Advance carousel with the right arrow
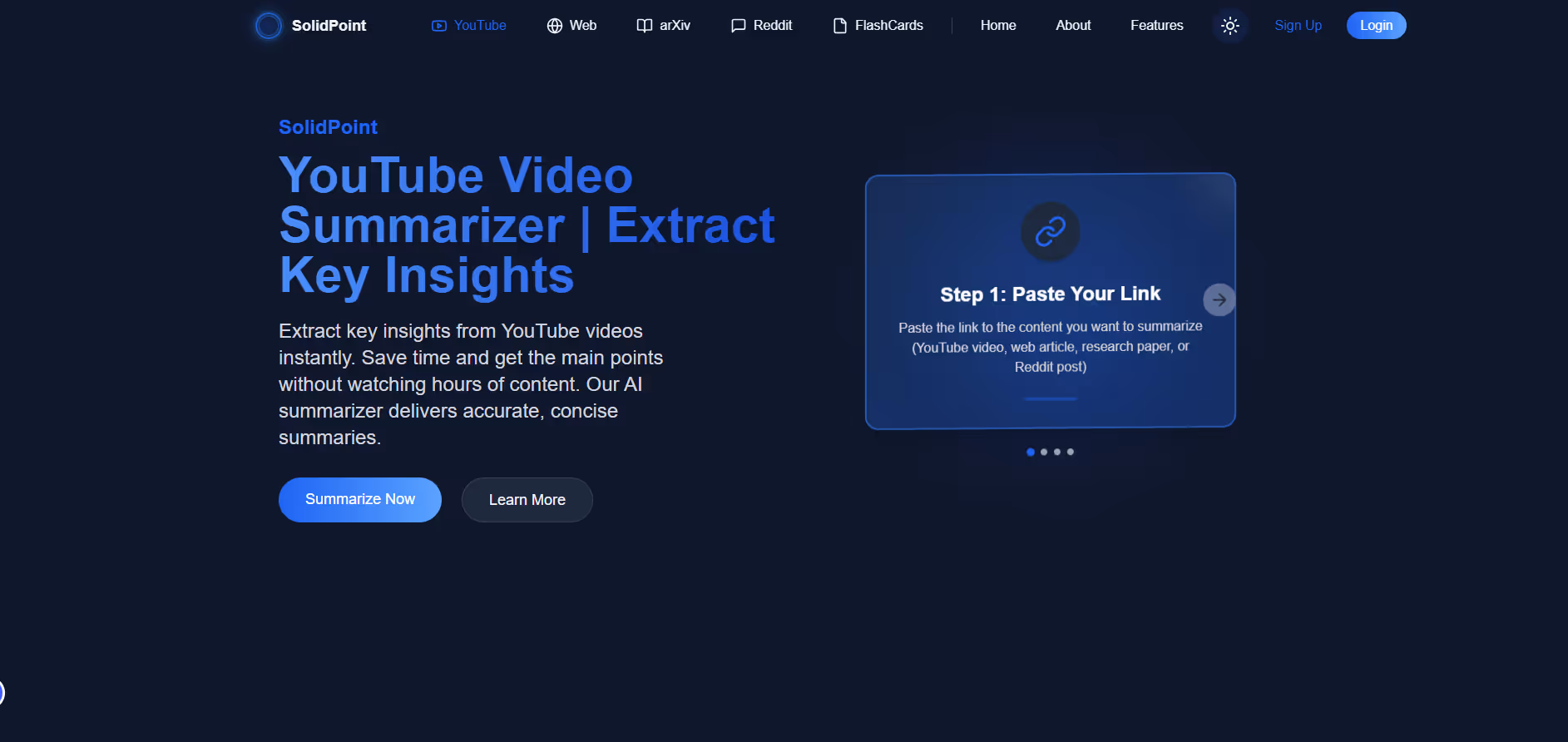This screenshot has height=742, width=1568. [1219, 299]
